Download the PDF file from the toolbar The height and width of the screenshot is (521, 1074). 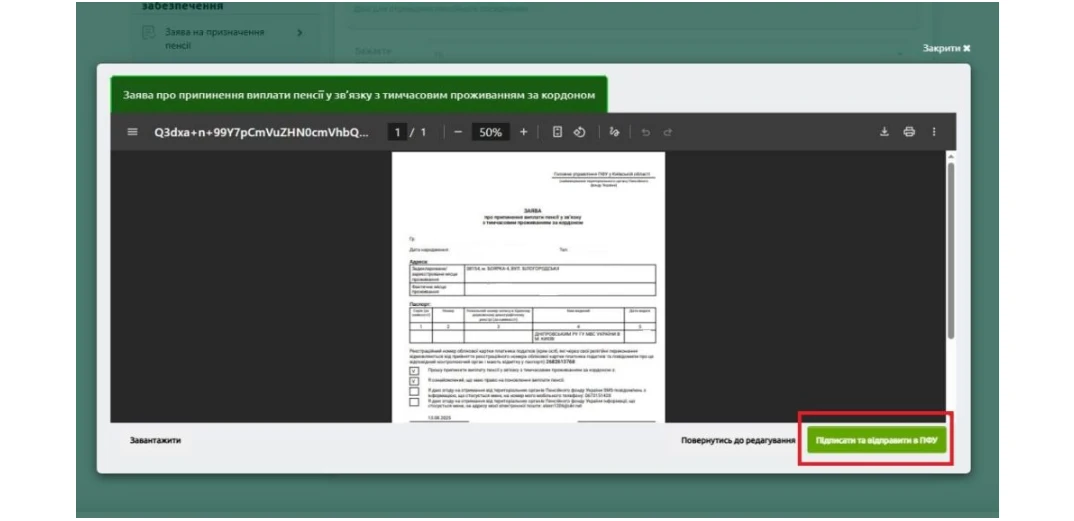(884, 132)
